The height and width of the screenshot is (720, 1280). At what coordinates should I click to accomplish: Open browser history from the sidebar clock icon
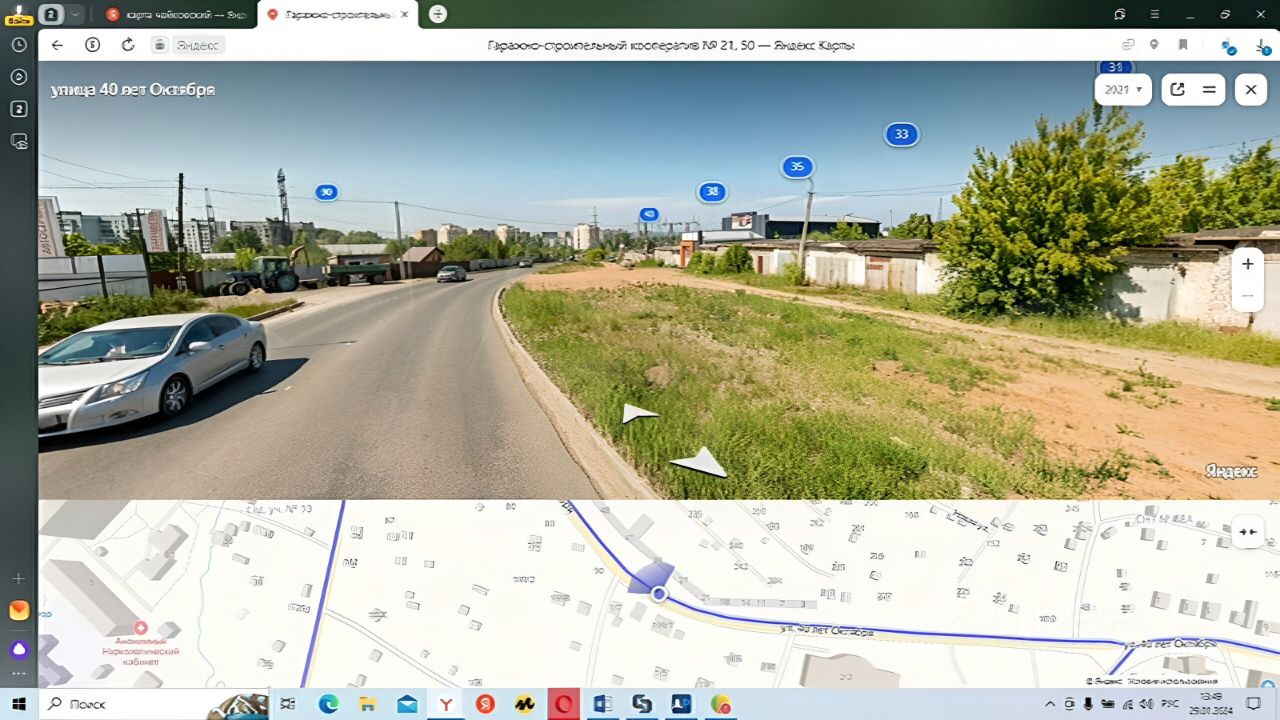tap(19, 45)
